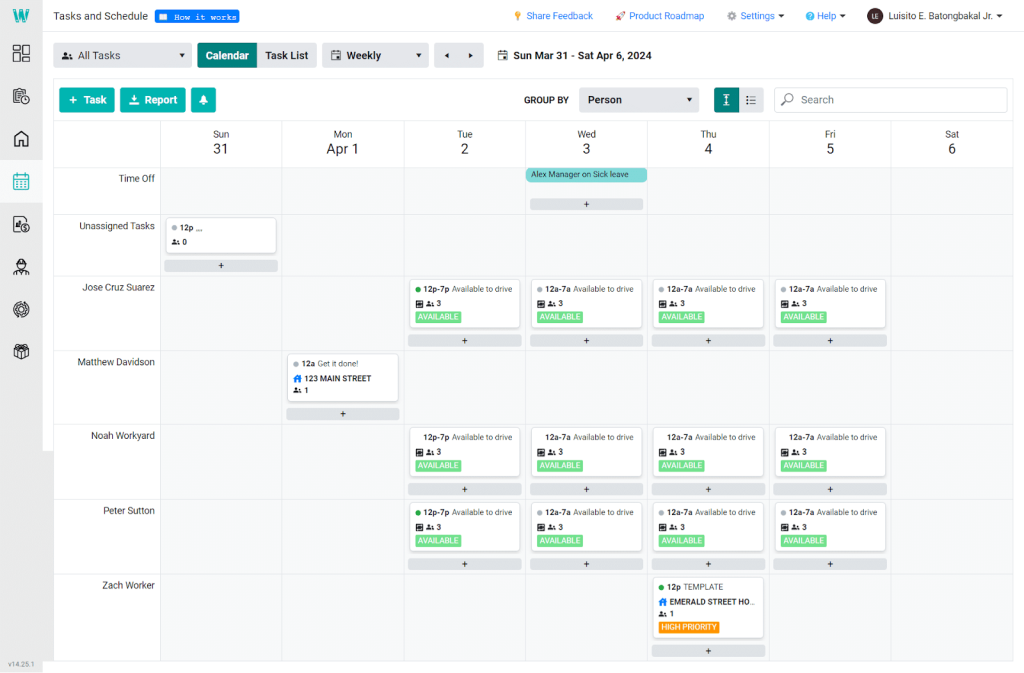Switch to the compact list view toggle
This screenshot has height=673, width=1024.
[751, 100]
